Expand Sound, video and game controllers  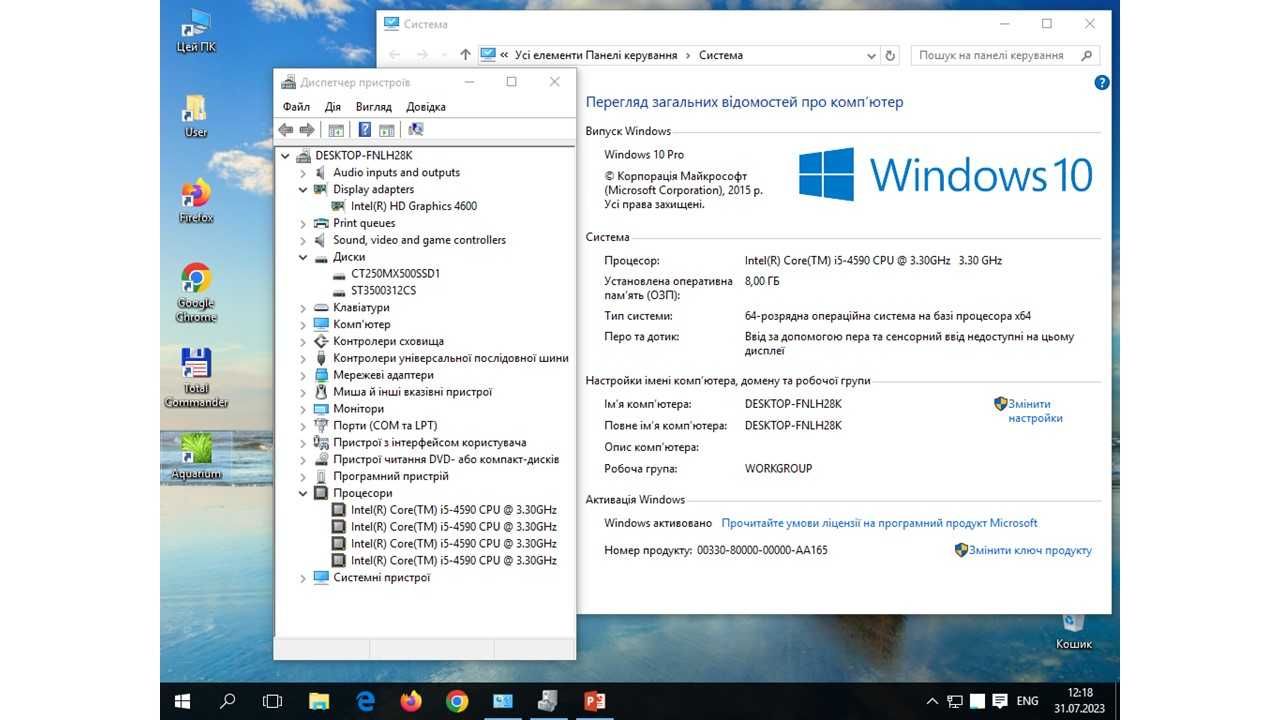303,240
